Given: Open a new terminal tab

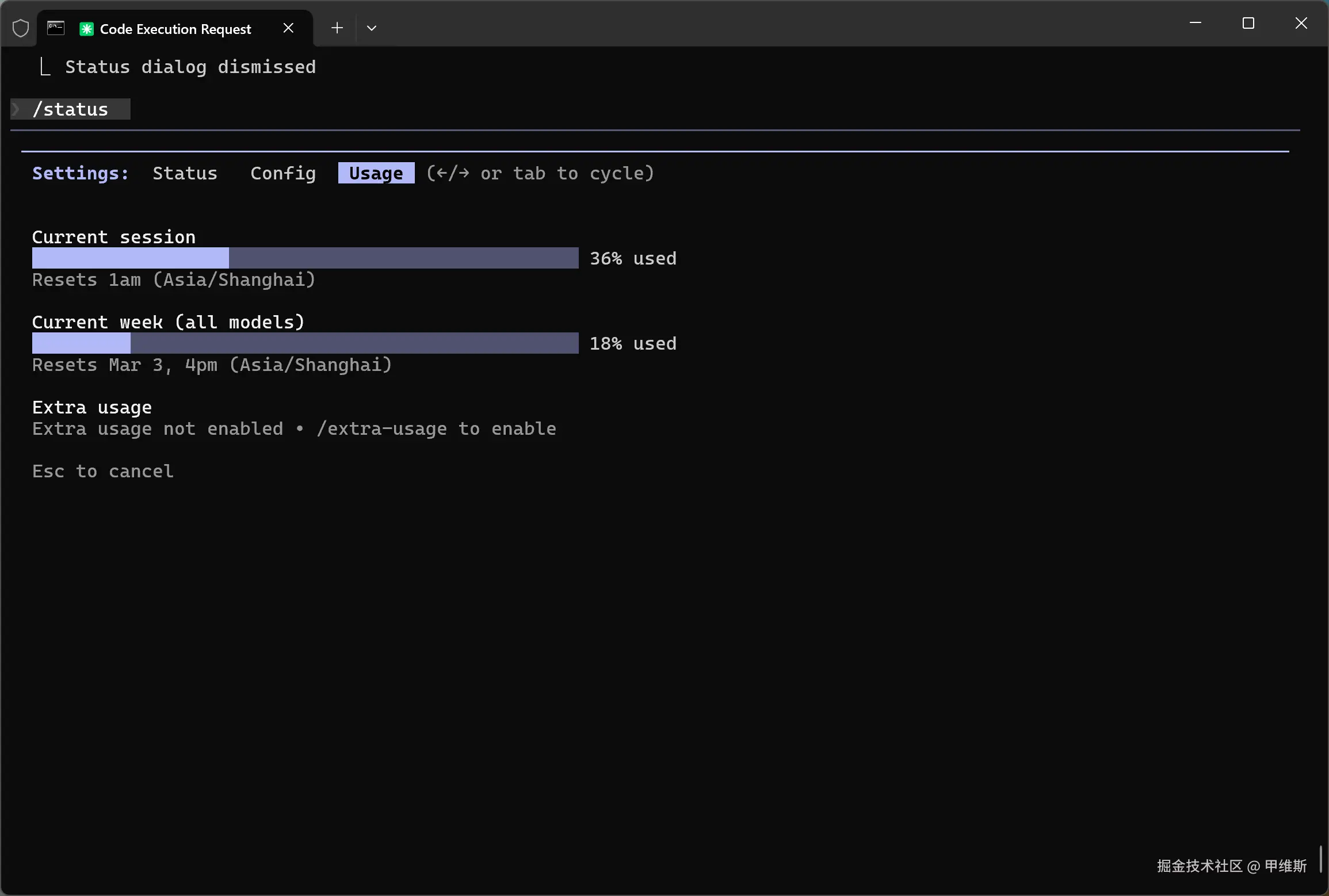Looking at the screenshot, I should point(337,28).
